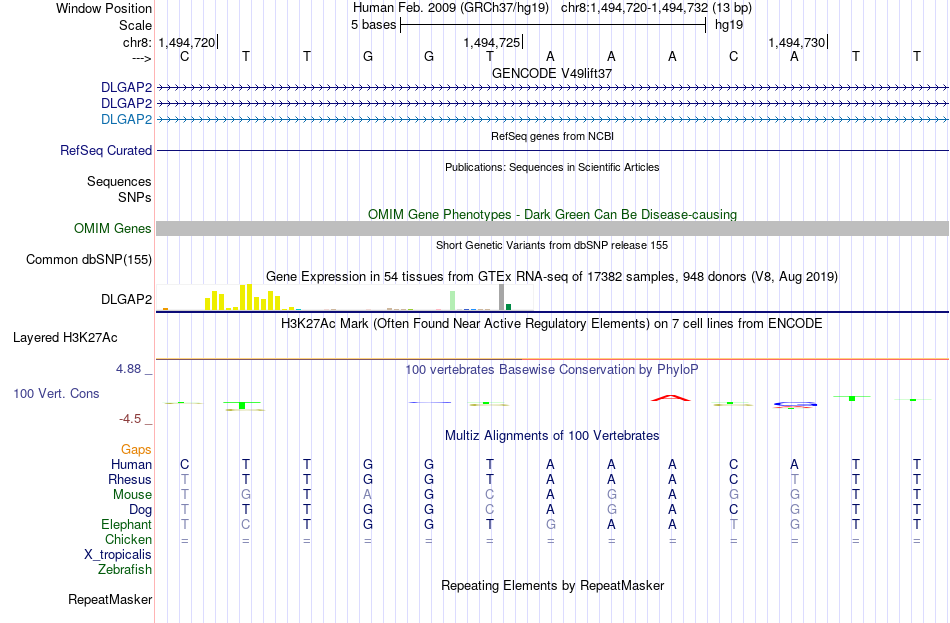The width and height of the screenshot is (950, 623).
Task: Click the Publications: Sequences in Scientific Articles title
Action: (552, 167)
